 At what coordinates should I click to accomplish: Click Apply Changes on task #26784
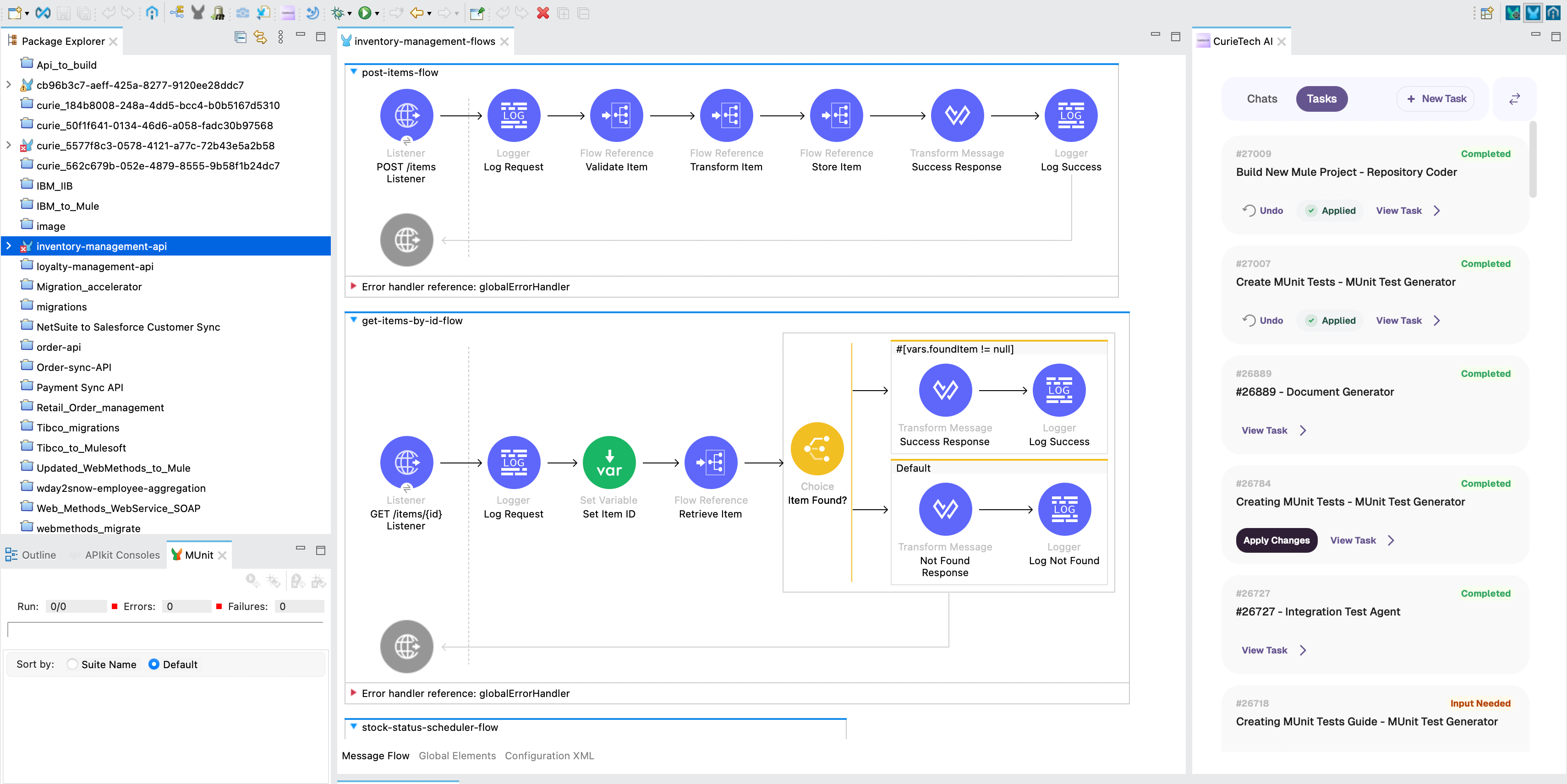click(x=1276, y=540)
